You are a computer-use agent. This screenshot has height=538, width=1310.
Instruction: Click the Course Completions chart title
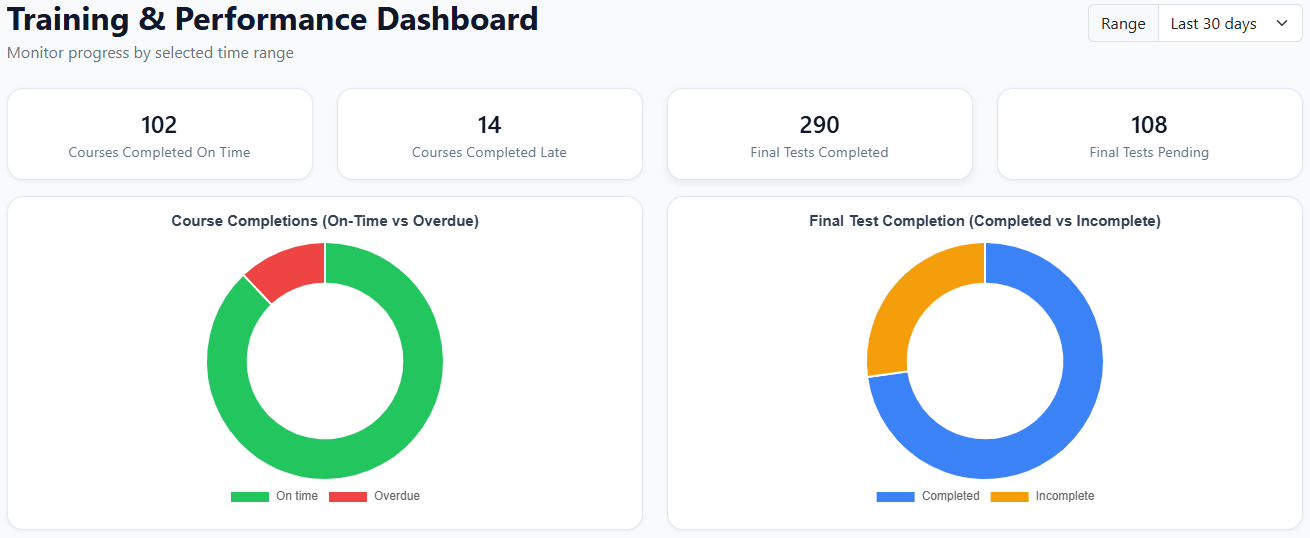click(325, 221)
